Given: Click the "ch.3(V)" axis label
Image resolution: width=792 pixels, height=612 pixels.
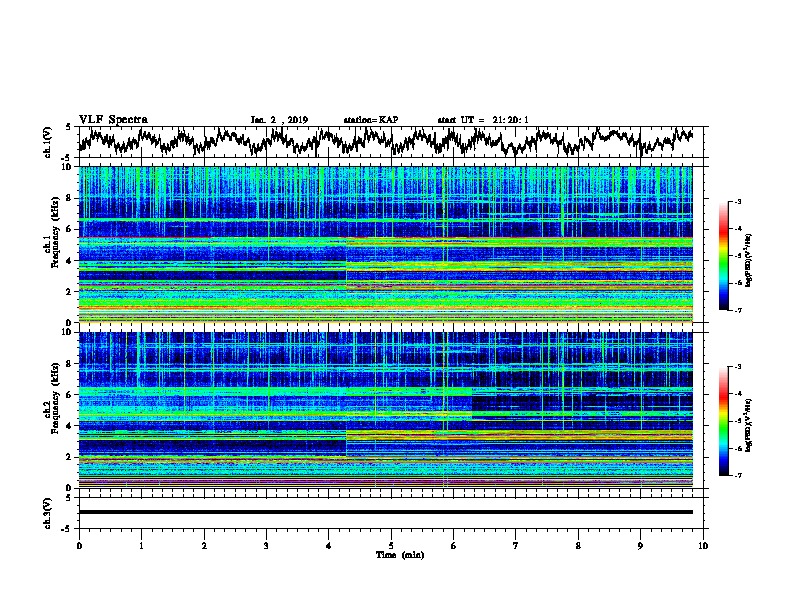Looking at the screenshot, I should 48,513.
